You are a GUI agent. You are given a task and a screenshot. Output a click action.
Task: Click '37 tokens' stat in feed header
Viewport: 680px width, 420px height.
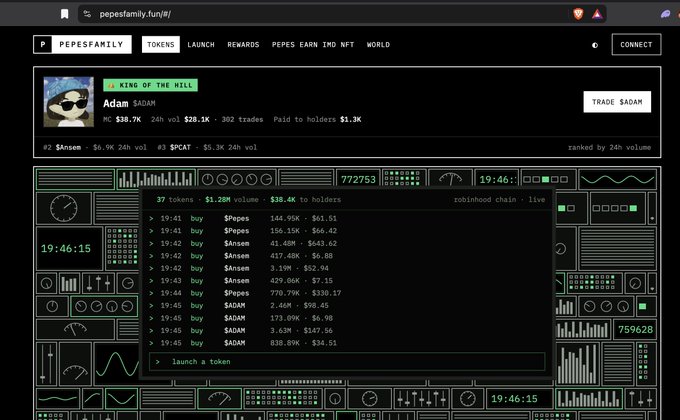pyautogui.click(x=175, y=200)
